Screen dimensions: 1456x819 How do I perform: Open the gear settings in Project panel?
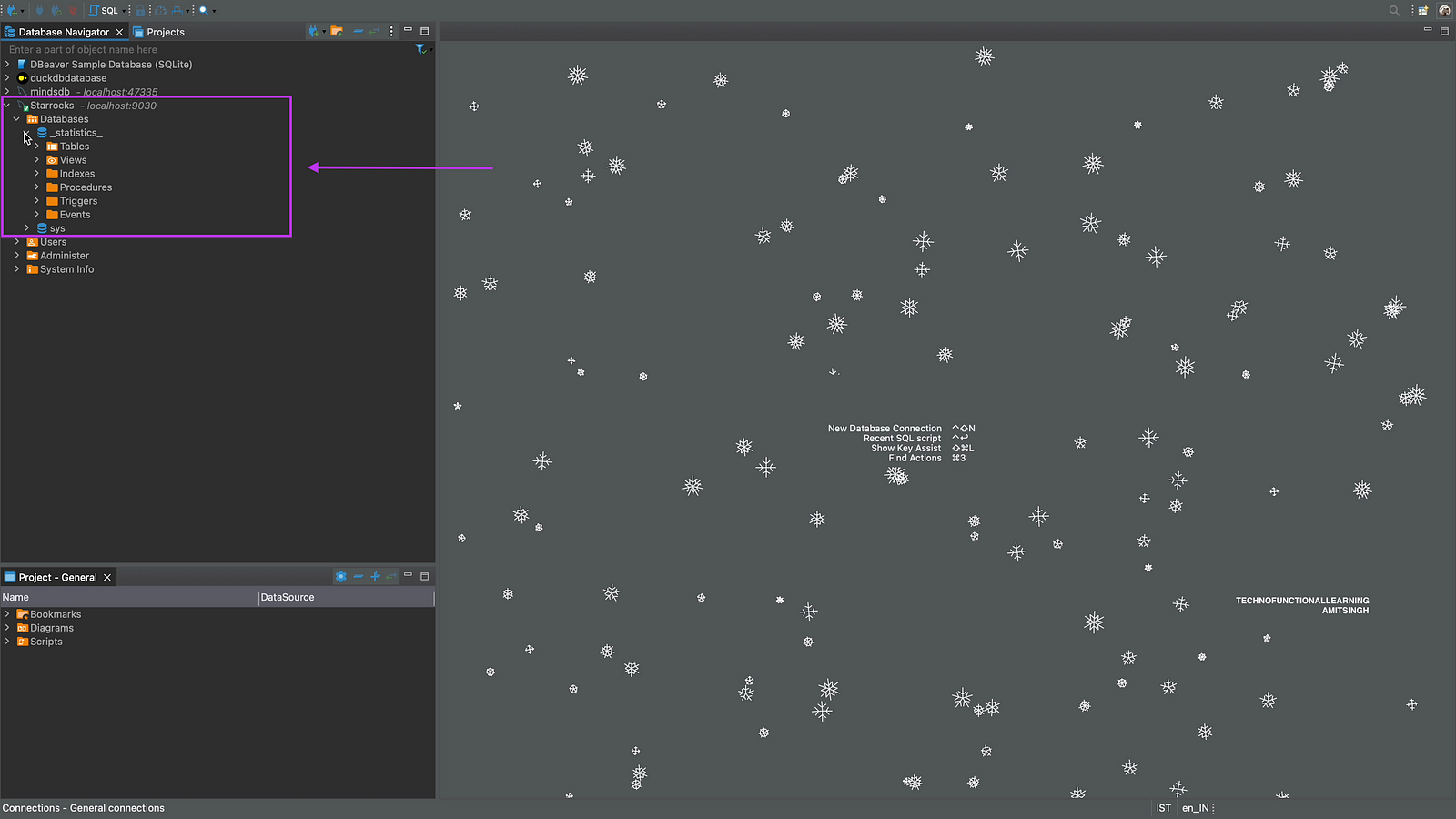[340, 577]
